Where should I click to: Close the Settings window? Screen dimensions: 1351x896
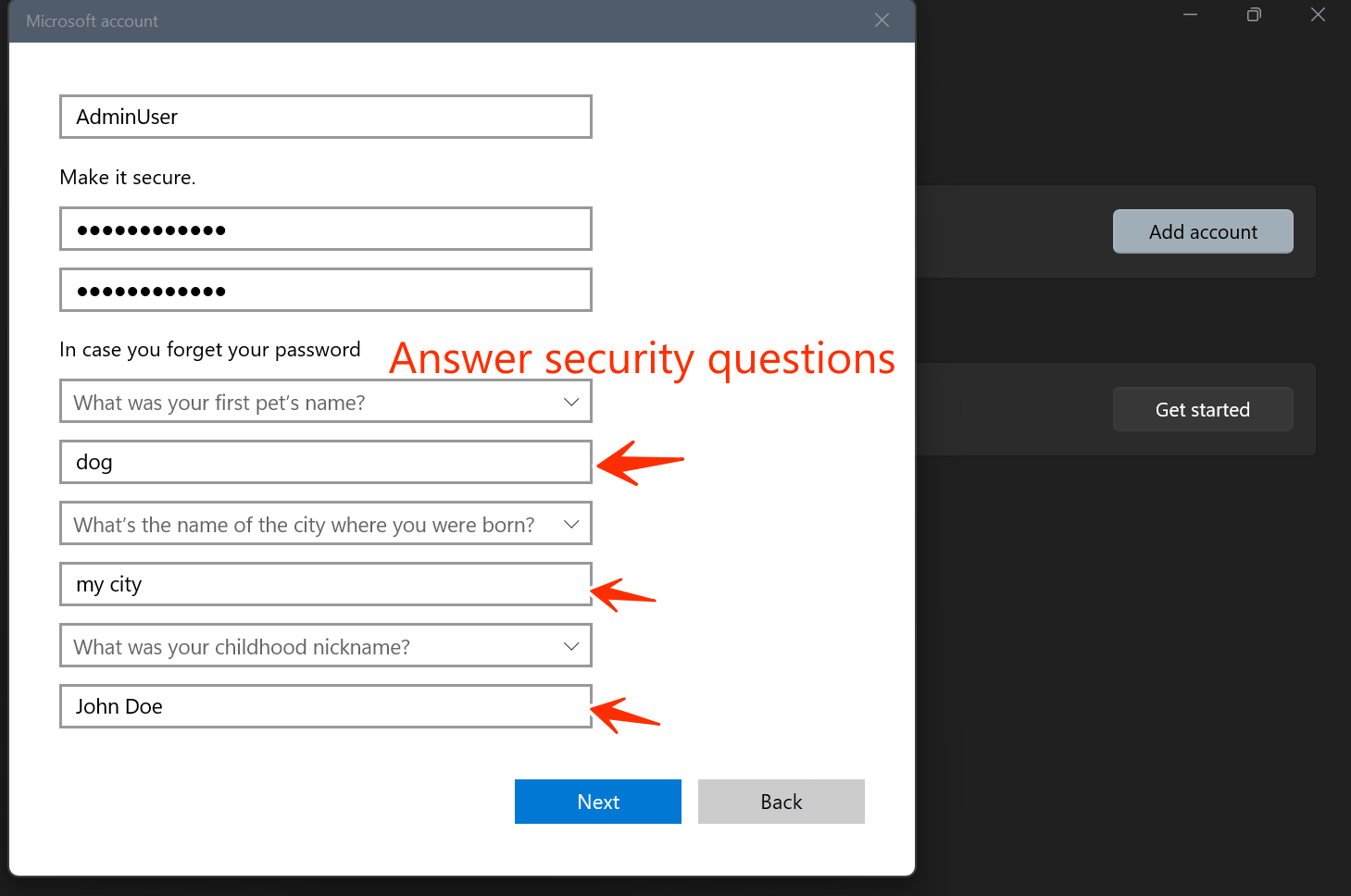click(1318, 15)
